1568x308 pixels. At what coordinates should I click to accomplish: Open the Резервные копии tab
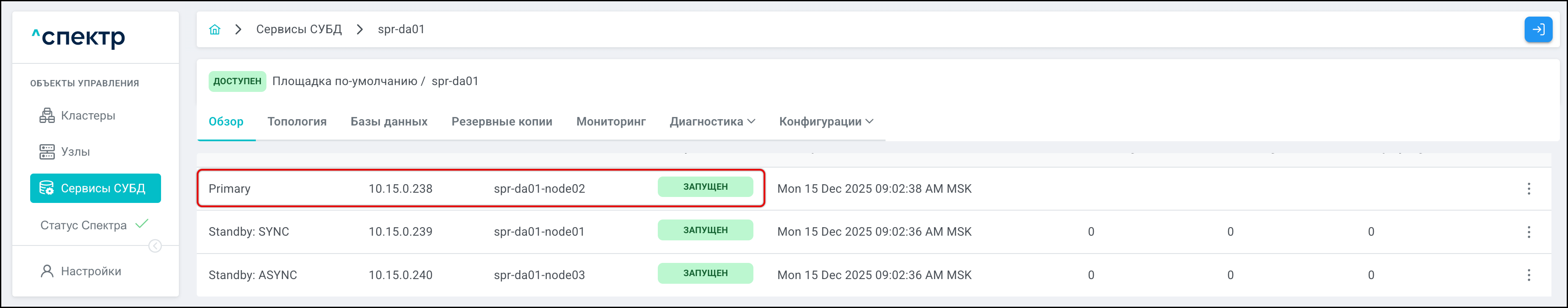501,122
